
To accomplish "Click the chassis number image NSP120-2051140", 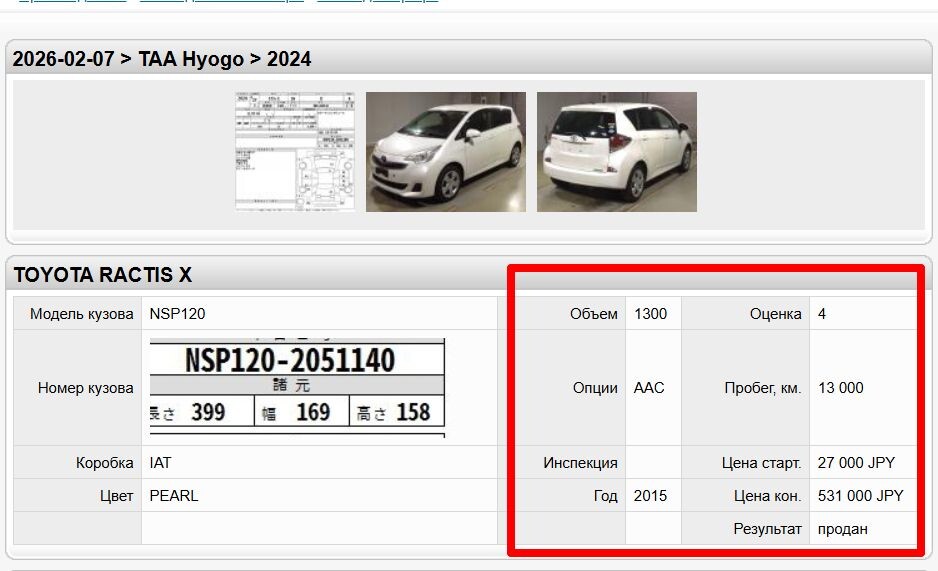I will click(x=297, y=387).
